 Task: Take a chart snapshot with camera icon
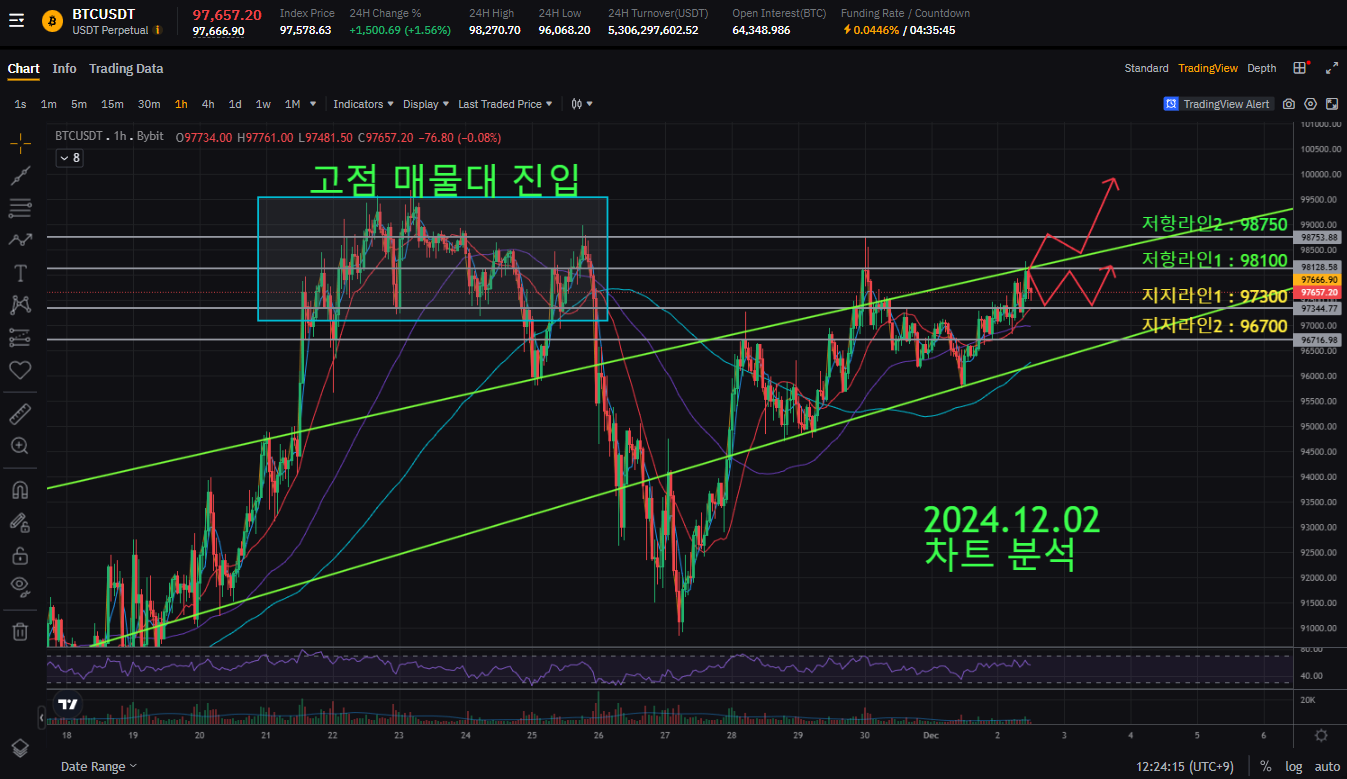click(x=1288, y=104)
